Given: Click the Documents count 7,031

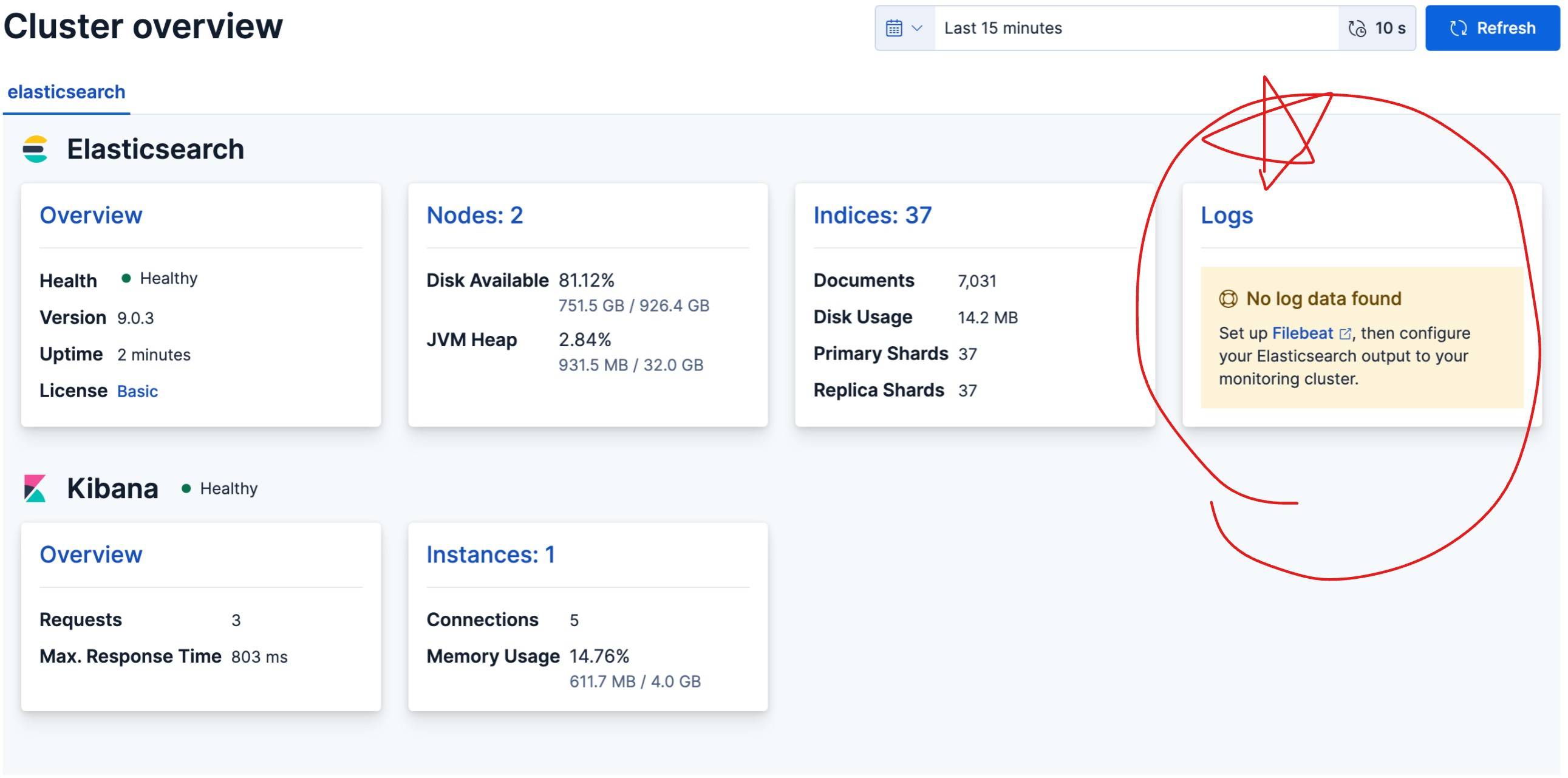Looking at the screenshot, I should coord(977,281).
